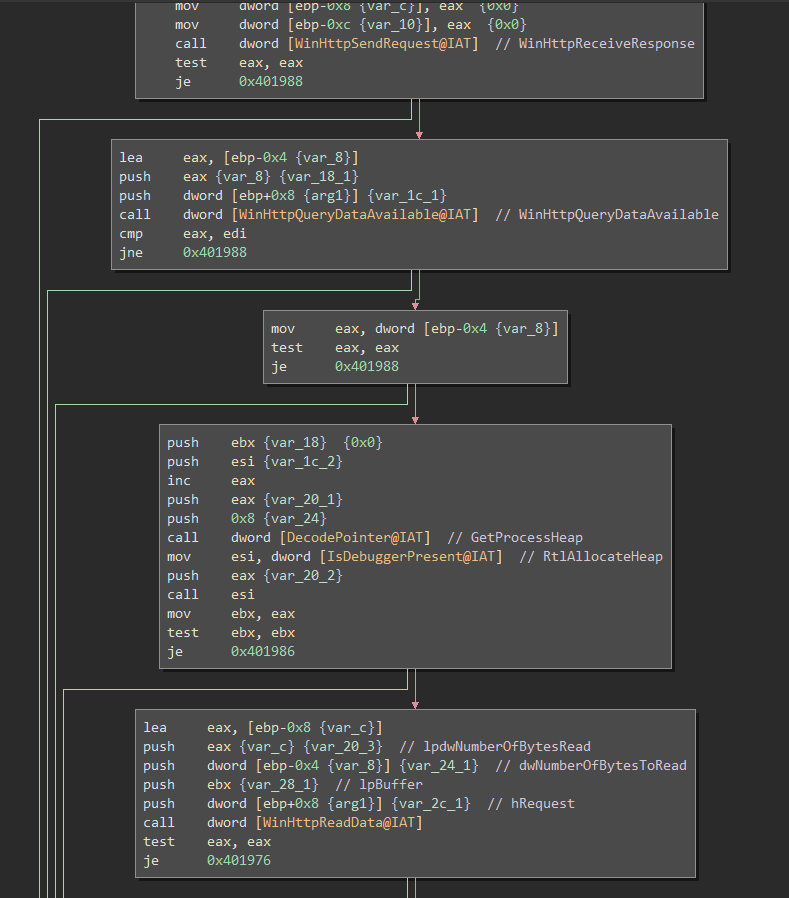Click 'push eax {var_8} {var_18_1}' instruction

click(239, 176)
